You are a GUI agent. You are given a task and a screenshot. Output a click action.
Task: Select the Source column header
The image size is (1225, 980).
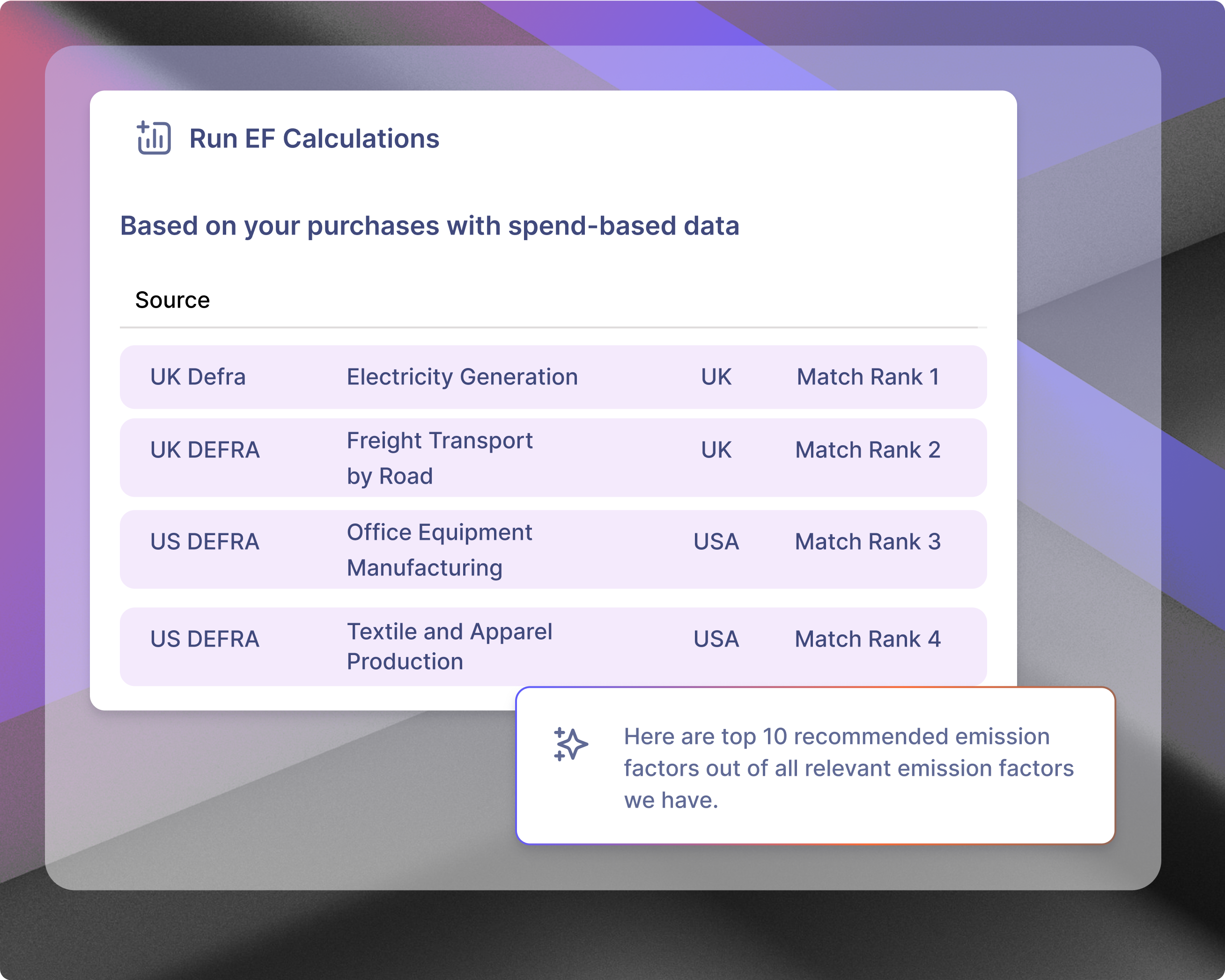point(172,300)
